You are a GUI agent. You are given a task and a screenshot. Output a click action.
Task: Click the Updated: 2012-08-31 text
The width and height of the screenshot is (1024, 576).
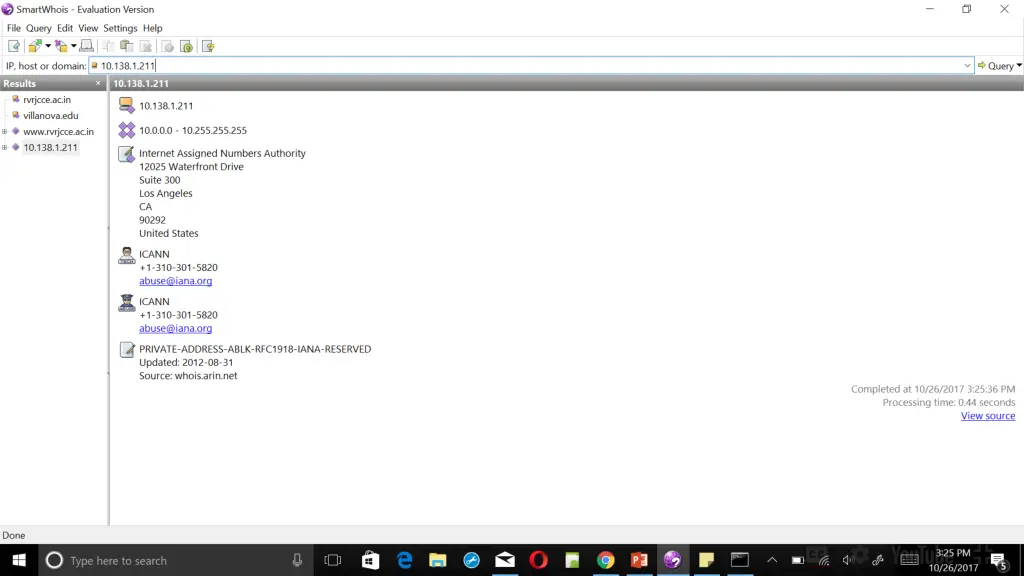coord(186,362)
